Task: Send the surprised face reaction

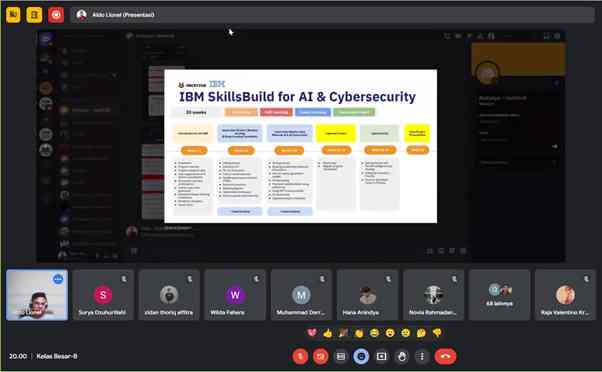Action: coord(390,333)
